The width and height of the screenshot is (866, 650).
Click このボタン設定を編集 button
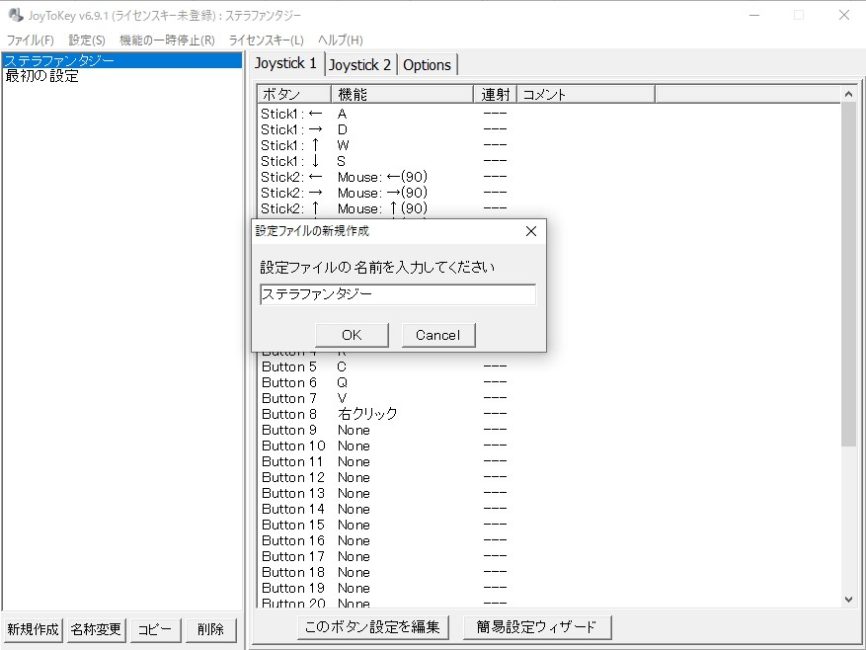pos(373,627)
